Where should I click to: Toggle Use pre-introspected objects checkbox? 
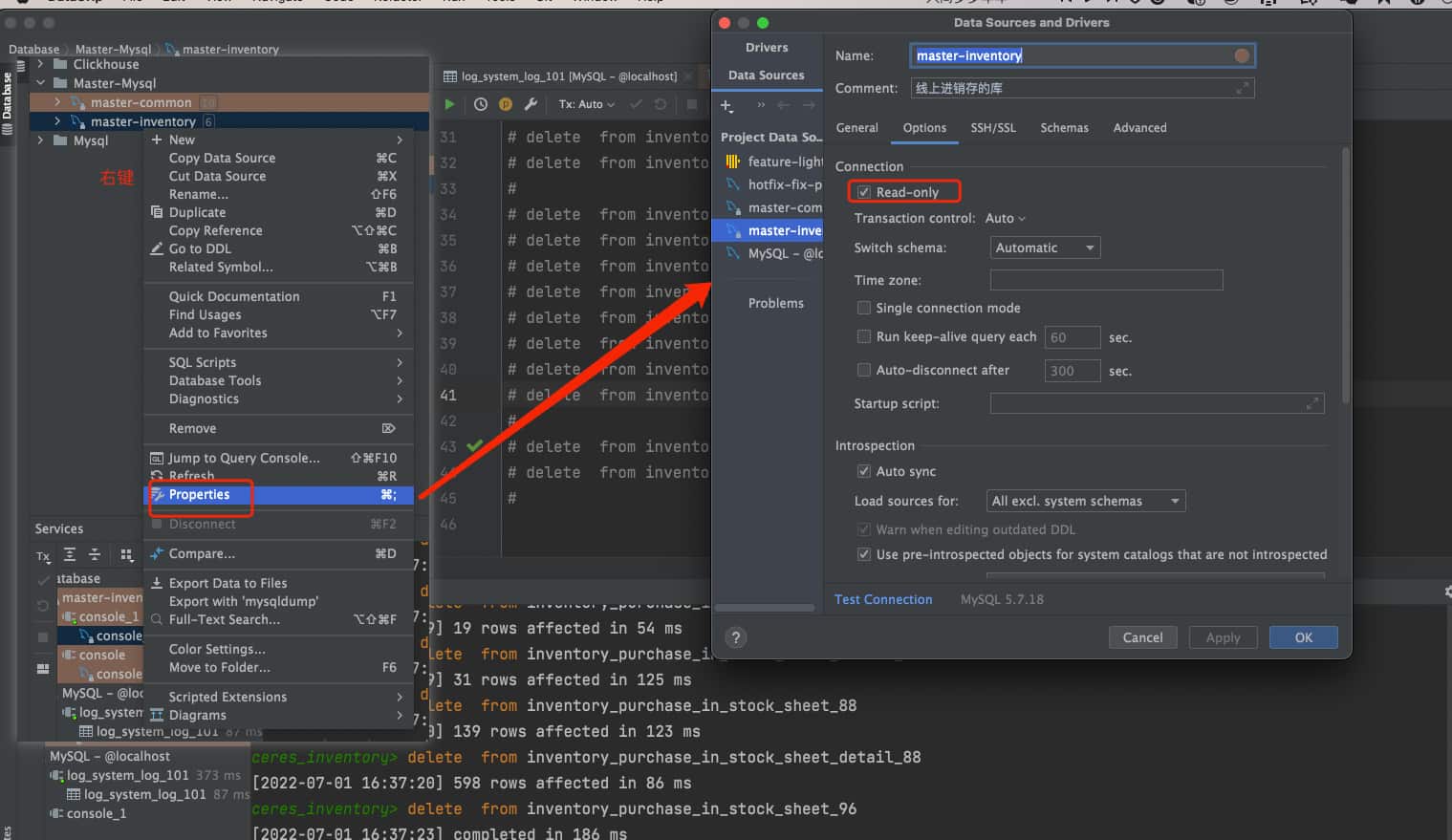pos(864,554)
